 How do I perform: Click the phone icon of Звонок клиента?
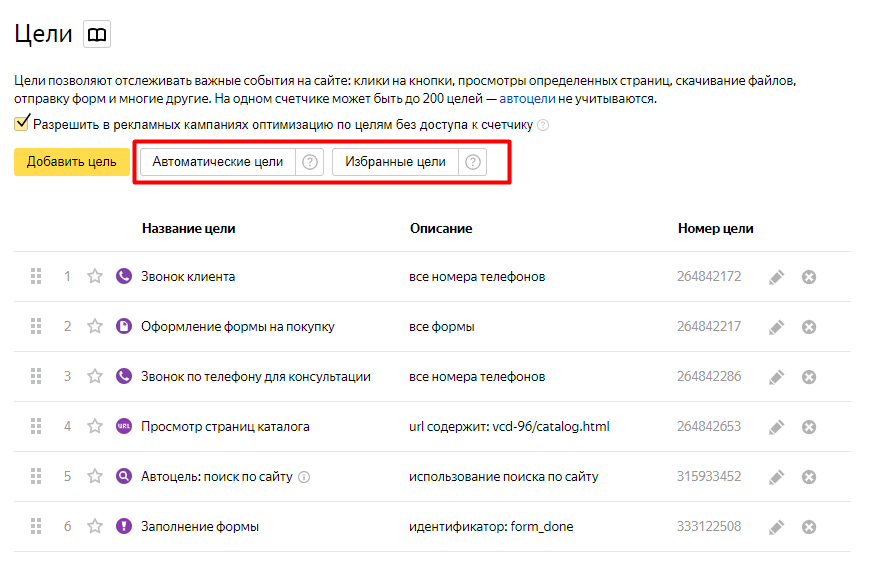124,276
